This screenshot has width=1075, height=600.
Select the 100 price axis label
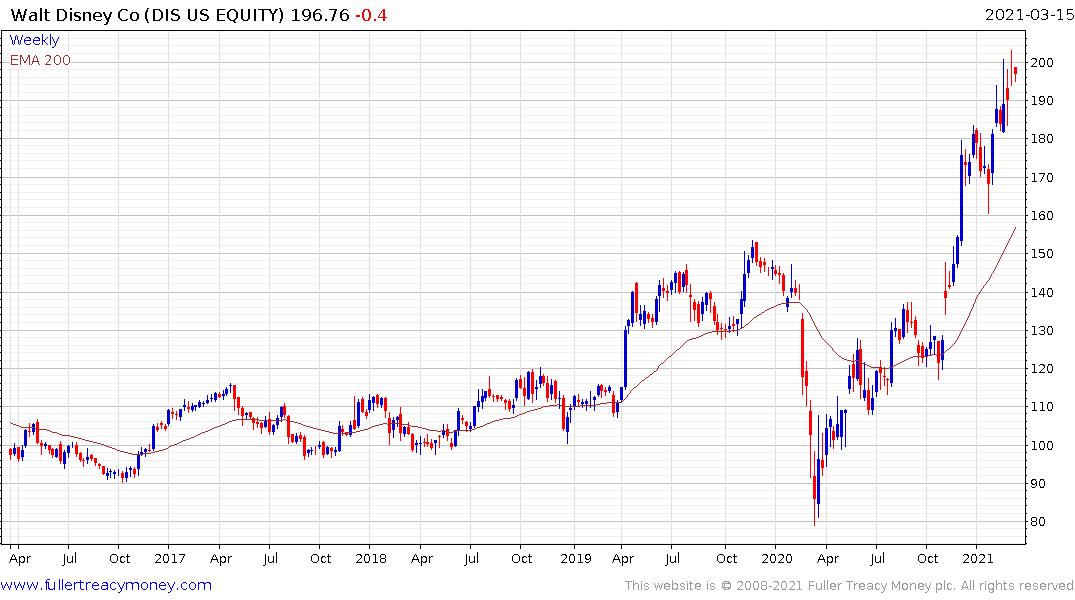1042,446
